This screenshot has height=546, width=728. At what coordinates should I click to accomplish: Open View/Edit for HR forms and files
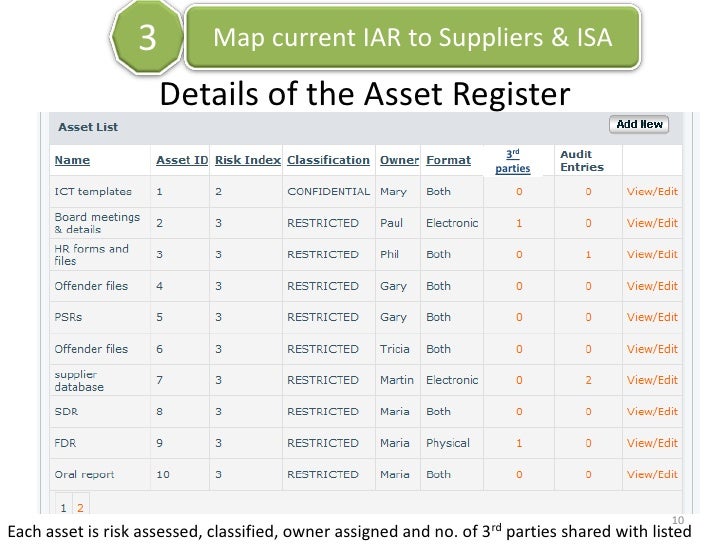651,255
